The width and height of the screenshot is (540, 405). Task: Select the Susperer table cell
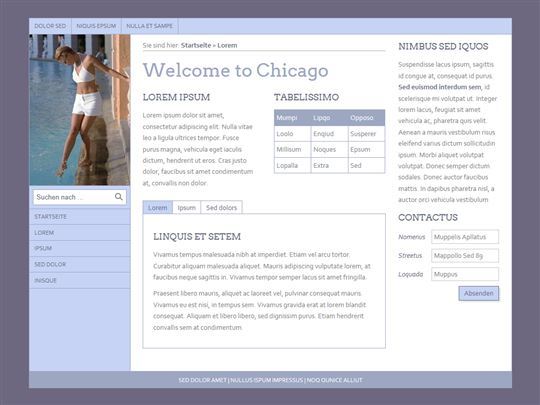366,134
